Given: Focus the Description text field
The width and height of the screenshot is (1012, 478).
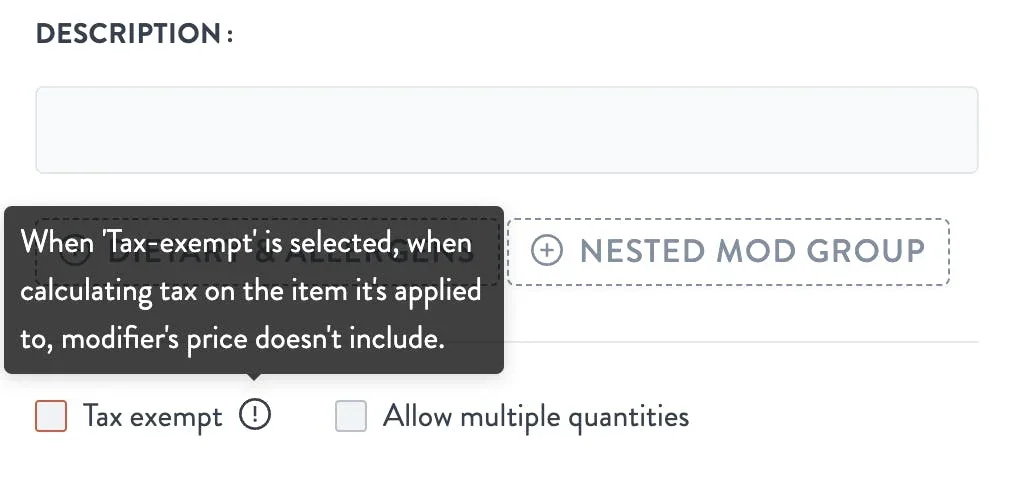Looking at the screenshot, I should pyautogui.click(x=507, y=130).
